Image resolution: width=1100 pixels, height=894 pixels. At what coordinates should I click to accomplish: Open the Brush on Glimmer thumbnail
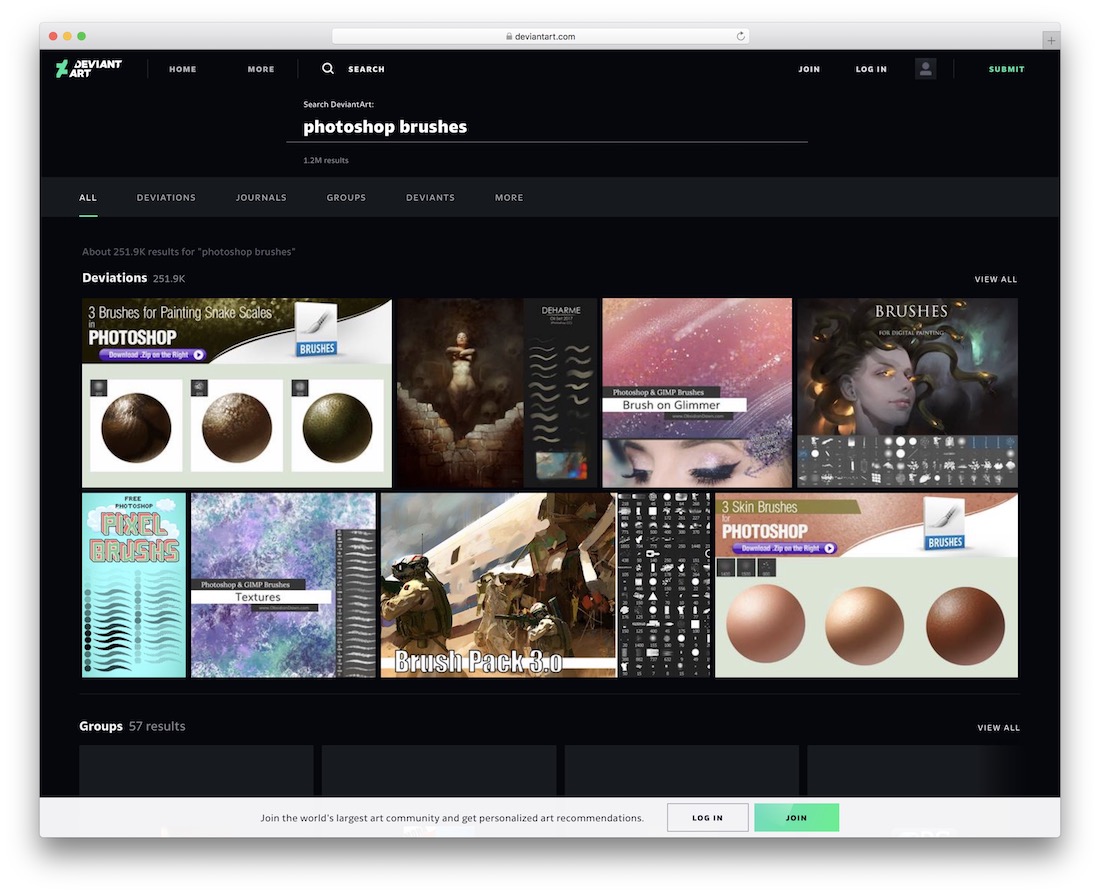697,393
